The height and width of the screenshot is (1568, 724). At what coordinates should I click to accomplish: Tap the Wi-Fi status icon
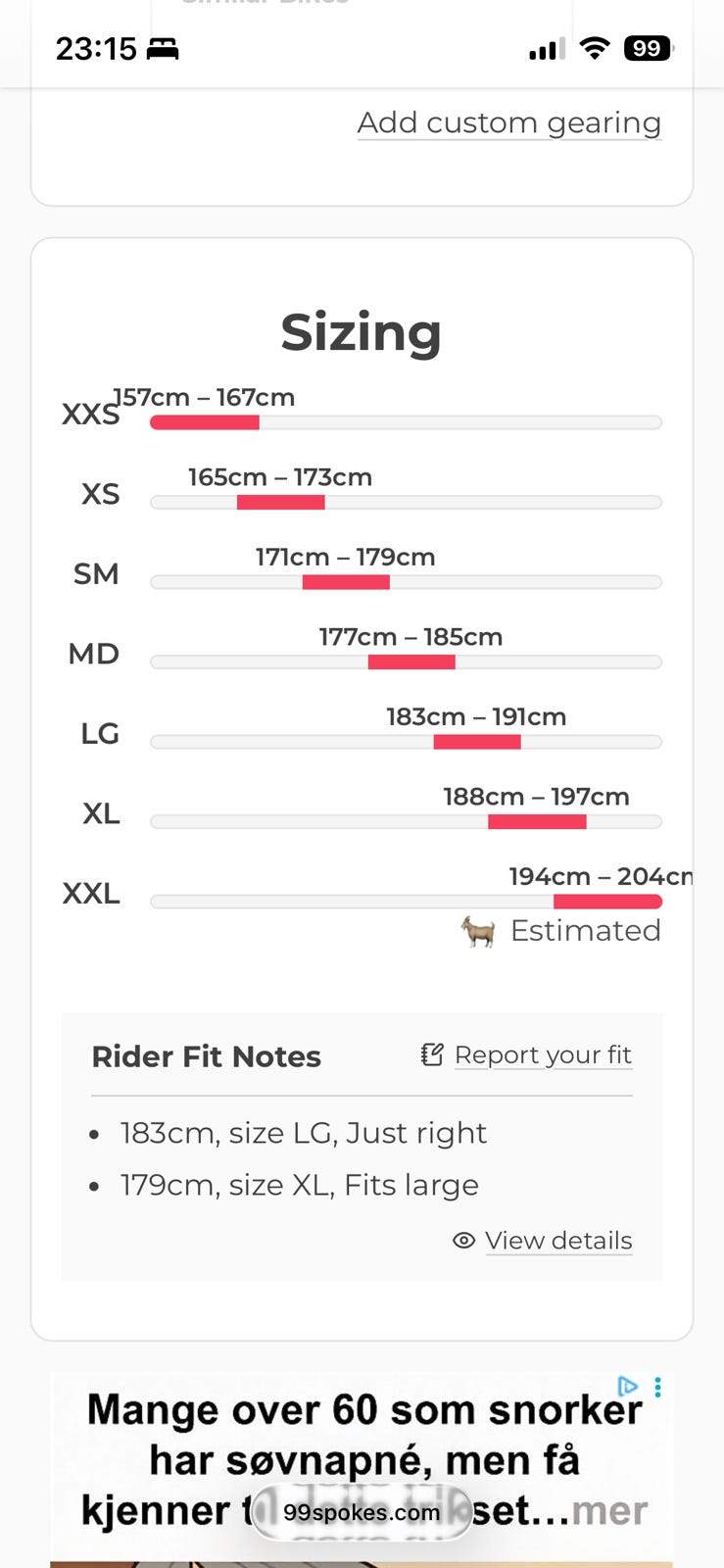pos(594,48)
